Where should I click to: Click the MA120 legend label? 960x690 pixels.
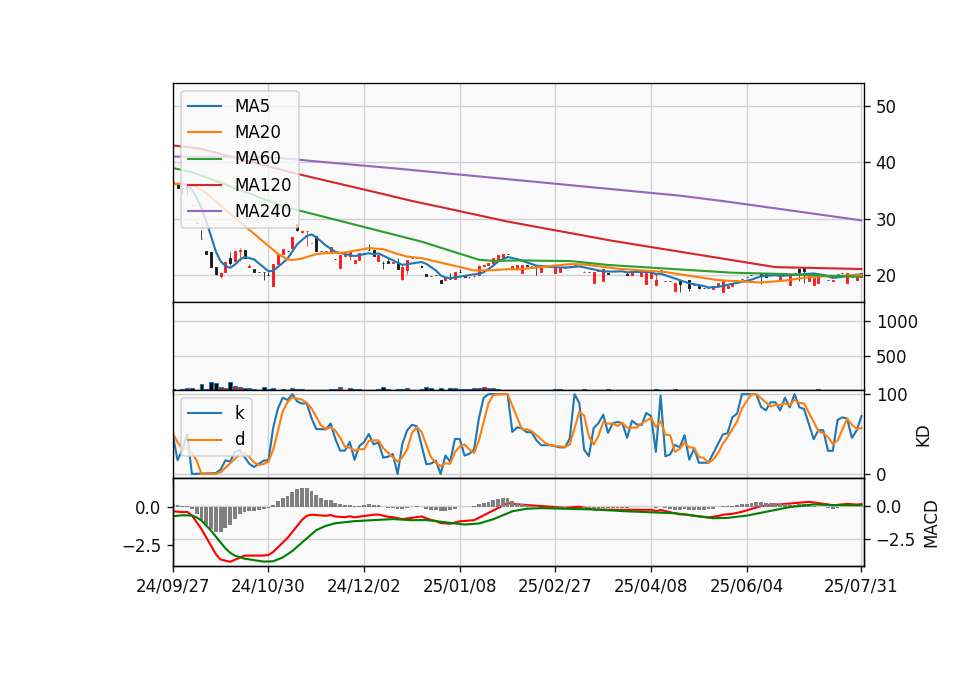(263, 185)
